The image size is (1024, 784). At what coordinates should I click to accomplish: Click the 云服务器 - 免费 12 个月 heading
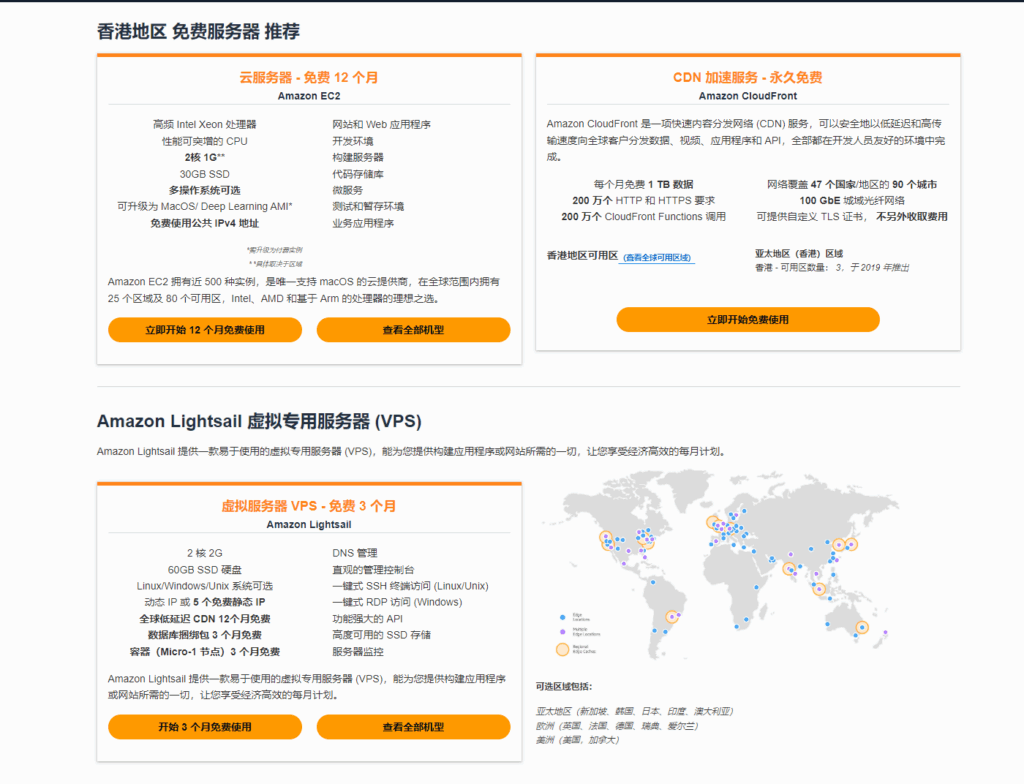click(x=309, y=77)
